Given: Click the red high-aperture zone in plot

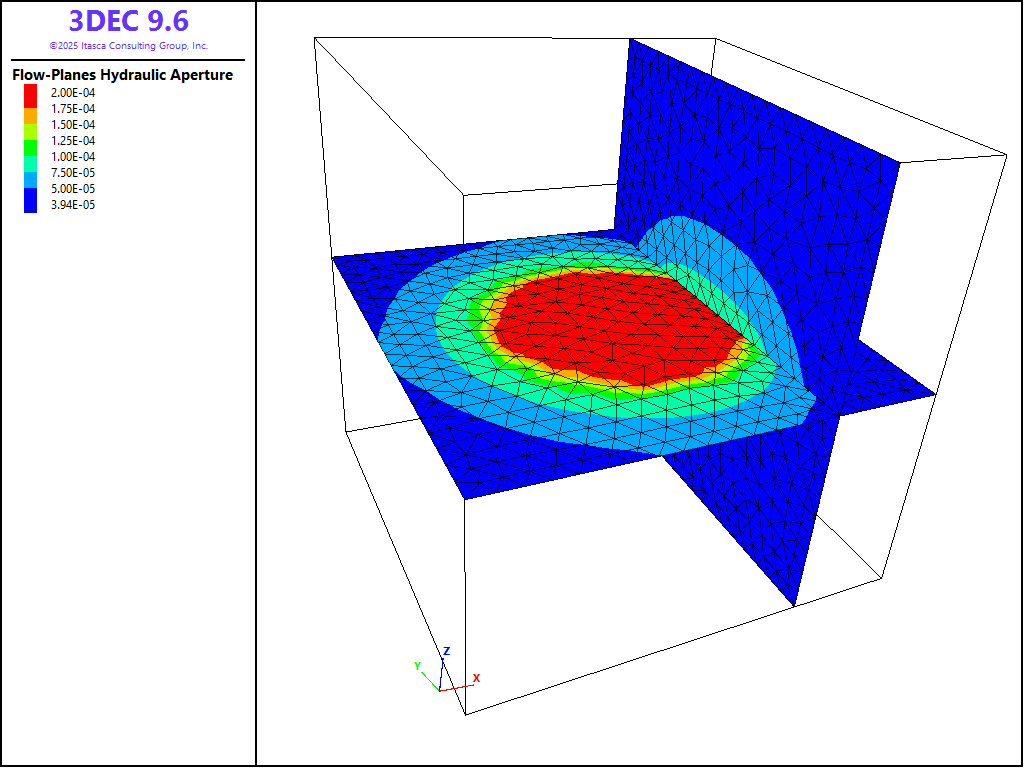Looking at the screenshot, I should (610, 330).
